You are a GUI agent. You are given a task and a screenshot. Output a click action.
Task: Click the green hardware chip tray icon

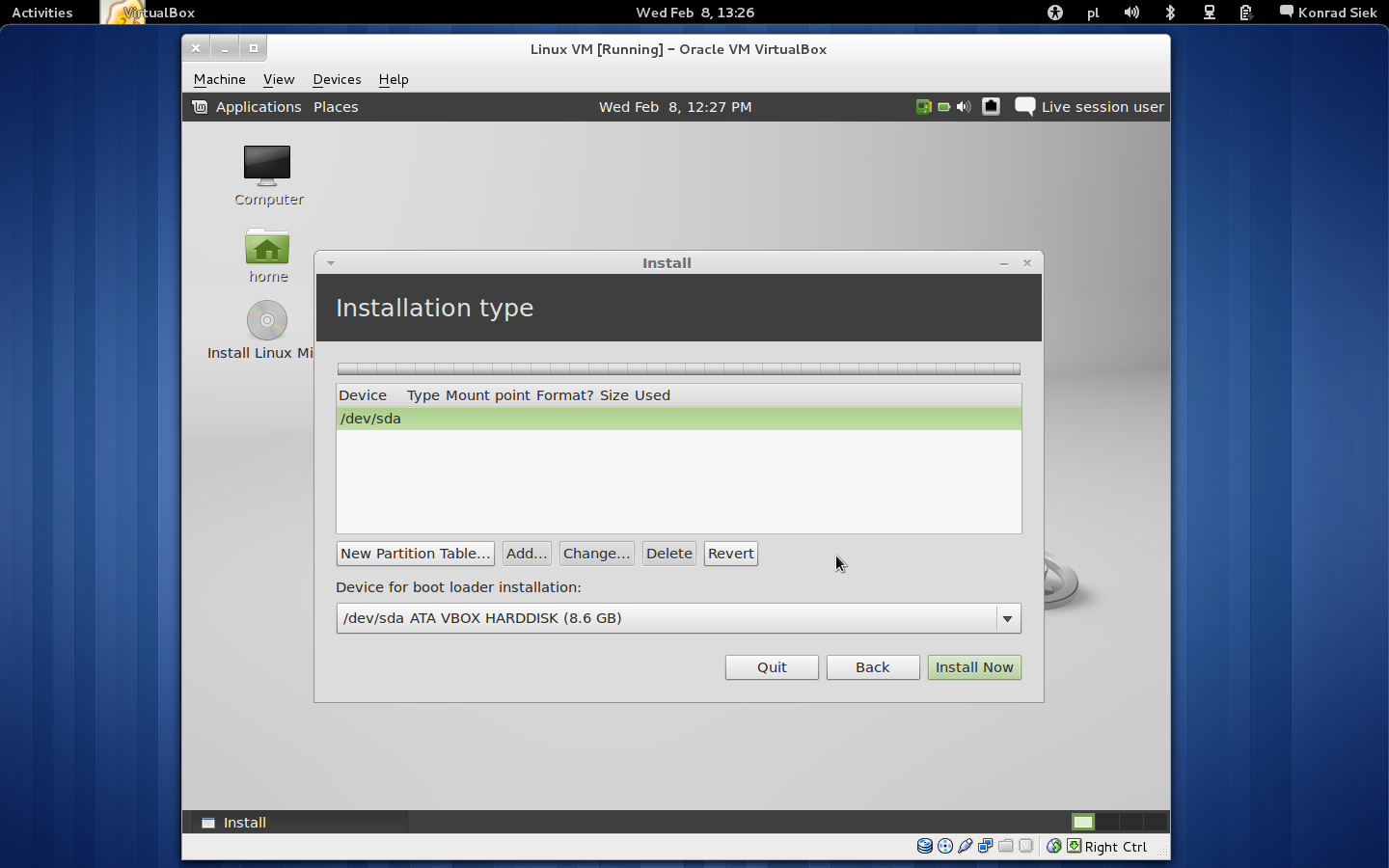click(x=923, y=107)
